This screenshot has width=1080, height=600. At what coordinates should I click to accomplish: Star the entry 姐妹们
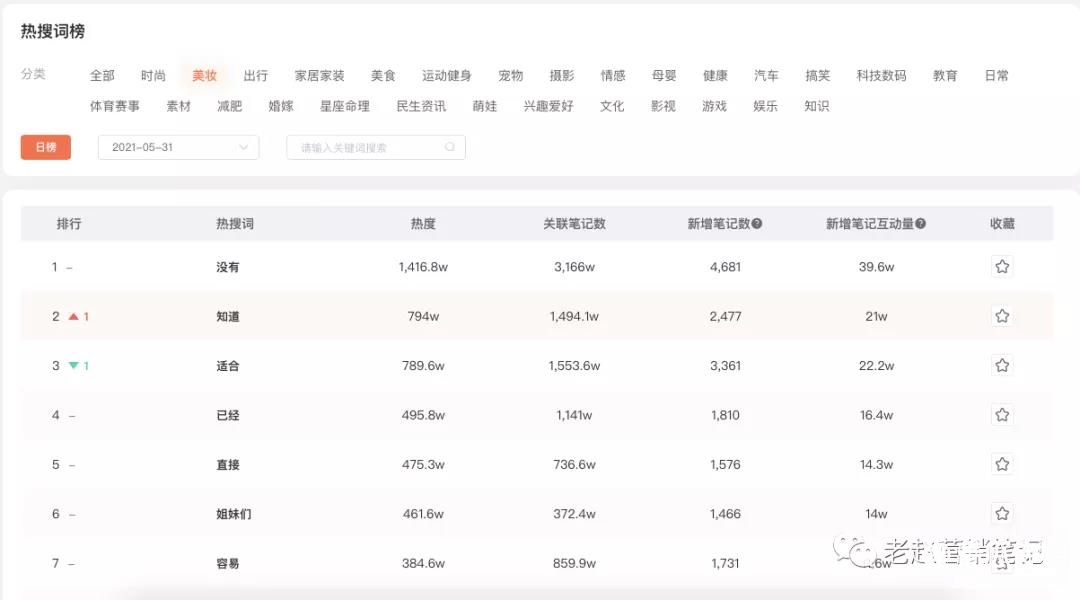tap(1002, 513)
